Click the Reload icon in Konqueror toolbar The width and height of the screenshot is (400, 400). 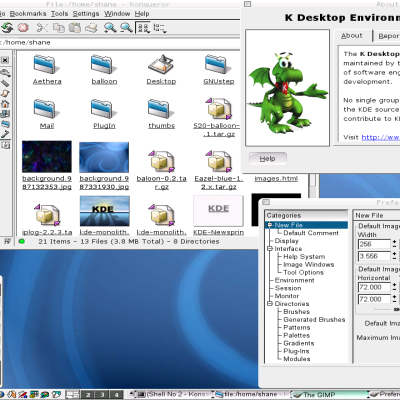point(6,28)
